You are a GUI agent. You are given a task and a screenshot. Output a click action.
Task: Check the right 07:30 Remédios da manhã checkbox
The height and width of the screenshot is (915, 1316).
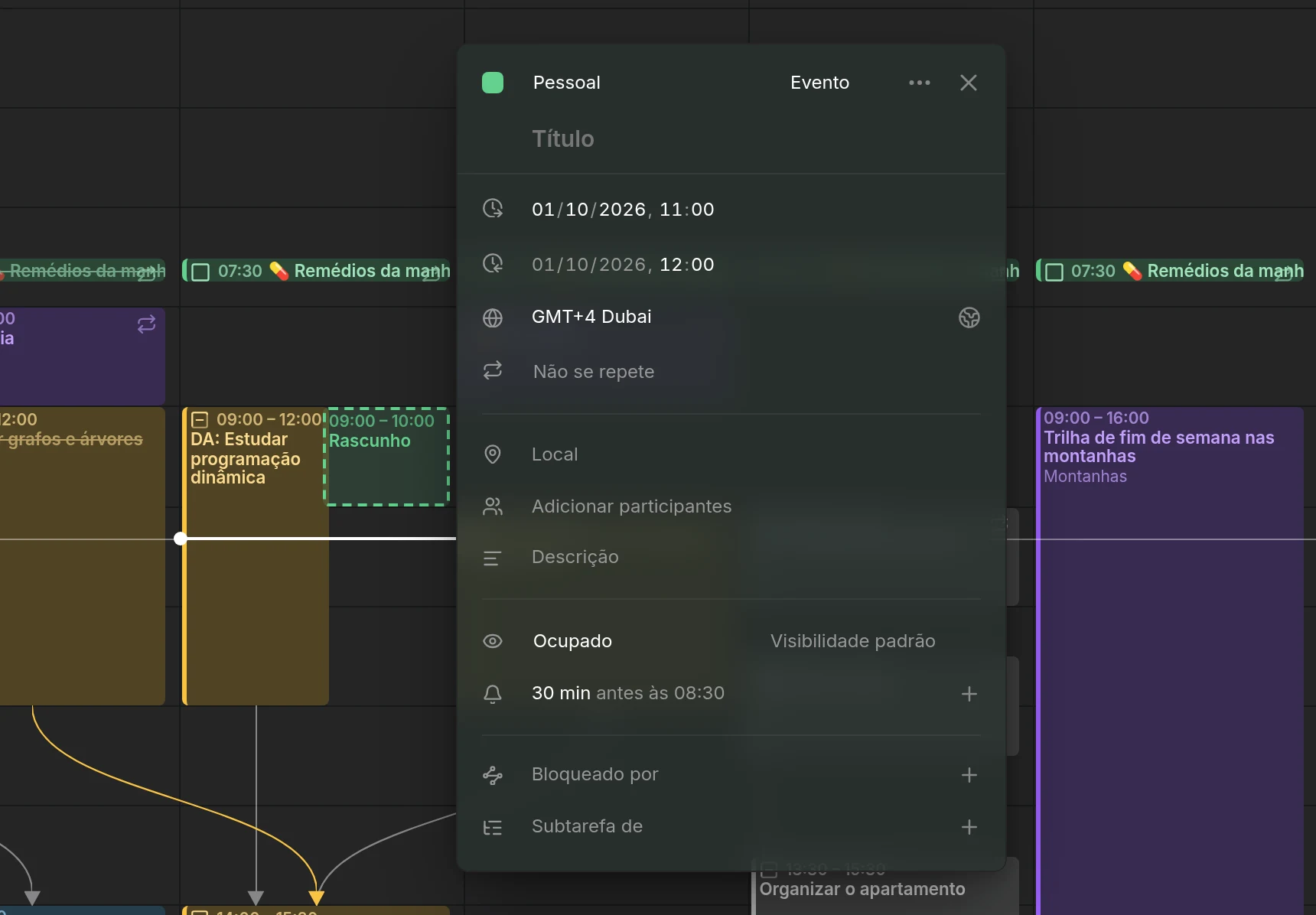click(x=1054, y=272)
